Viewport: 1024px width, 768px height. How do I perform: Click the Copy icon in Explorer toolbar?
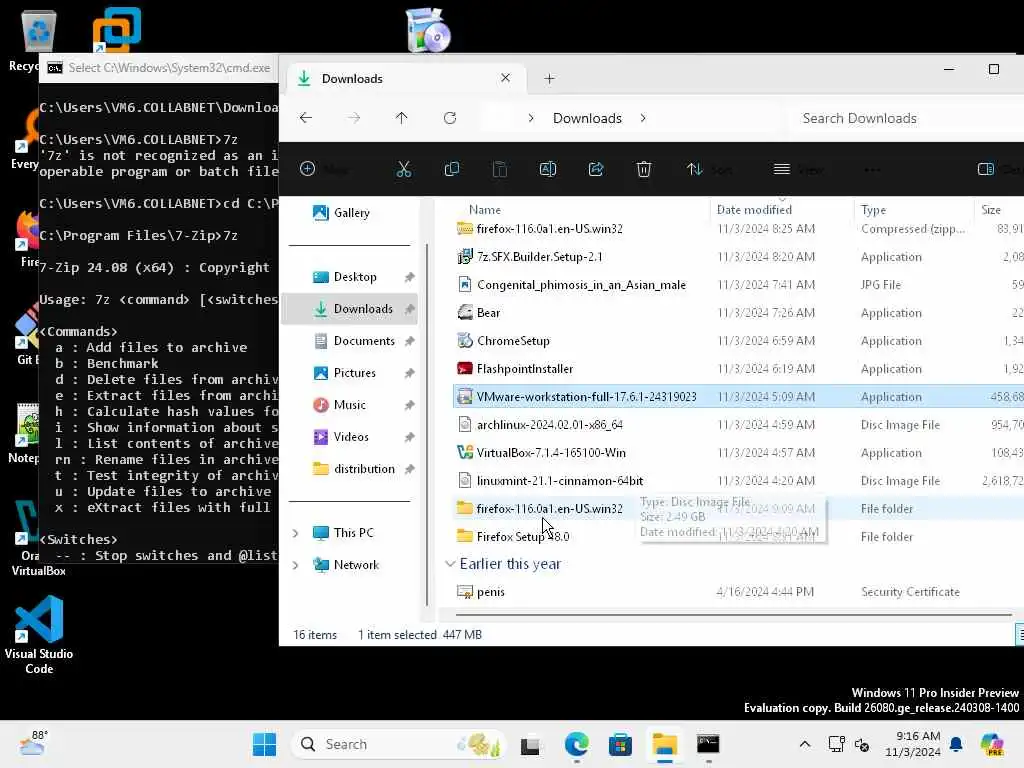pos(451,170)
